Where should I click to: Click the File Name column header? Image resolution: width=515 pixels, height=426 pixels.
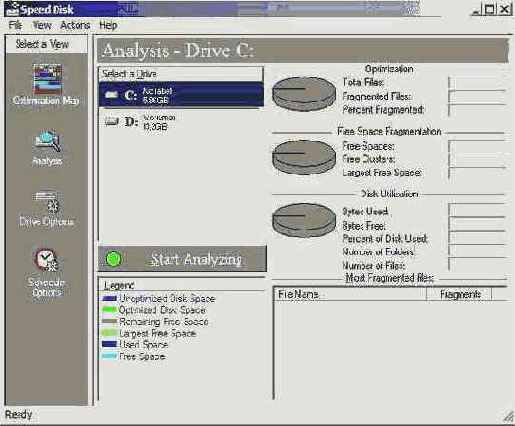[x=351, y=294]
